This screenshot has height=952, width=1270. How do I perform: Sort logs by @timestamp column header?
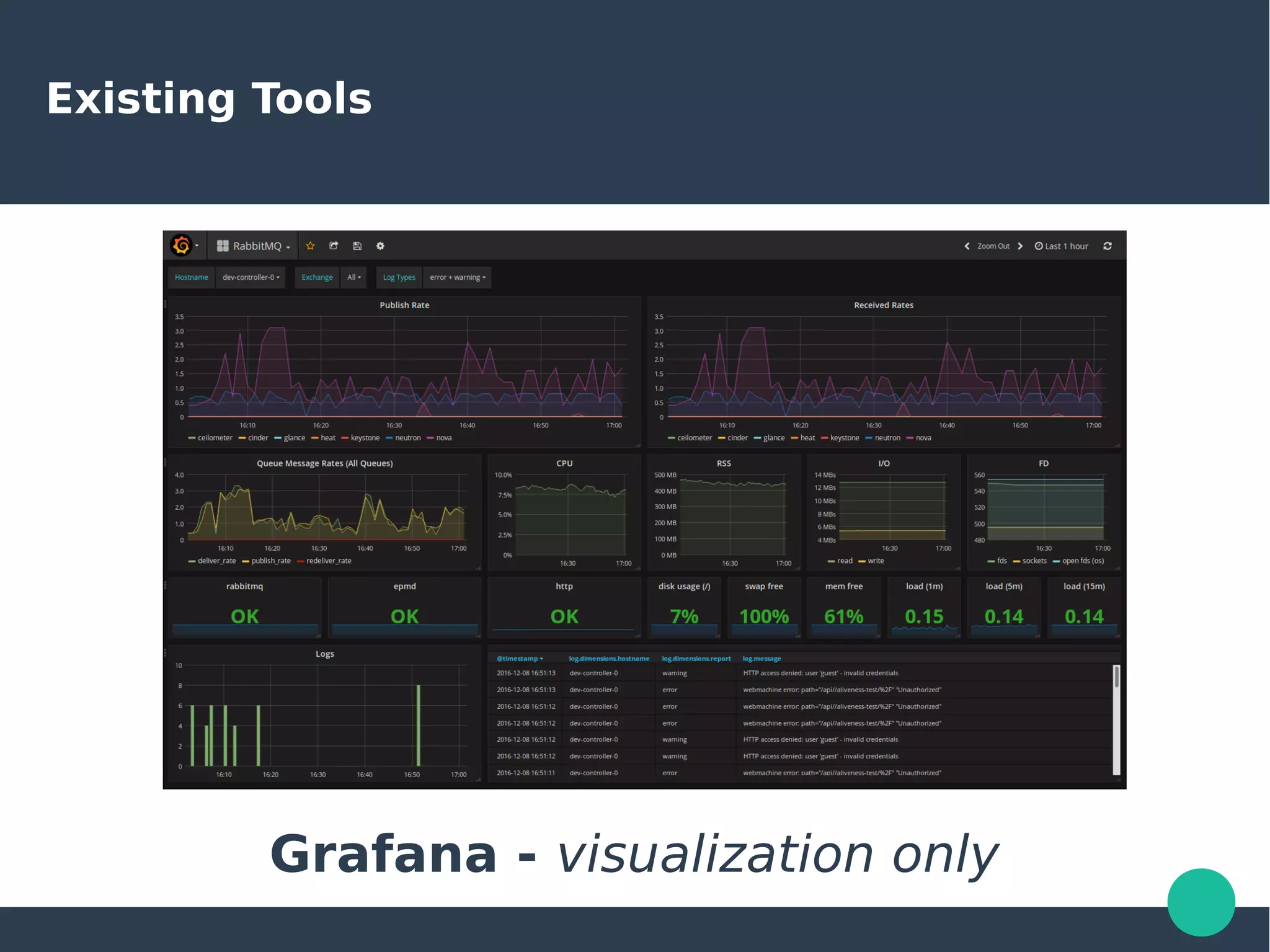click(520, 659)
